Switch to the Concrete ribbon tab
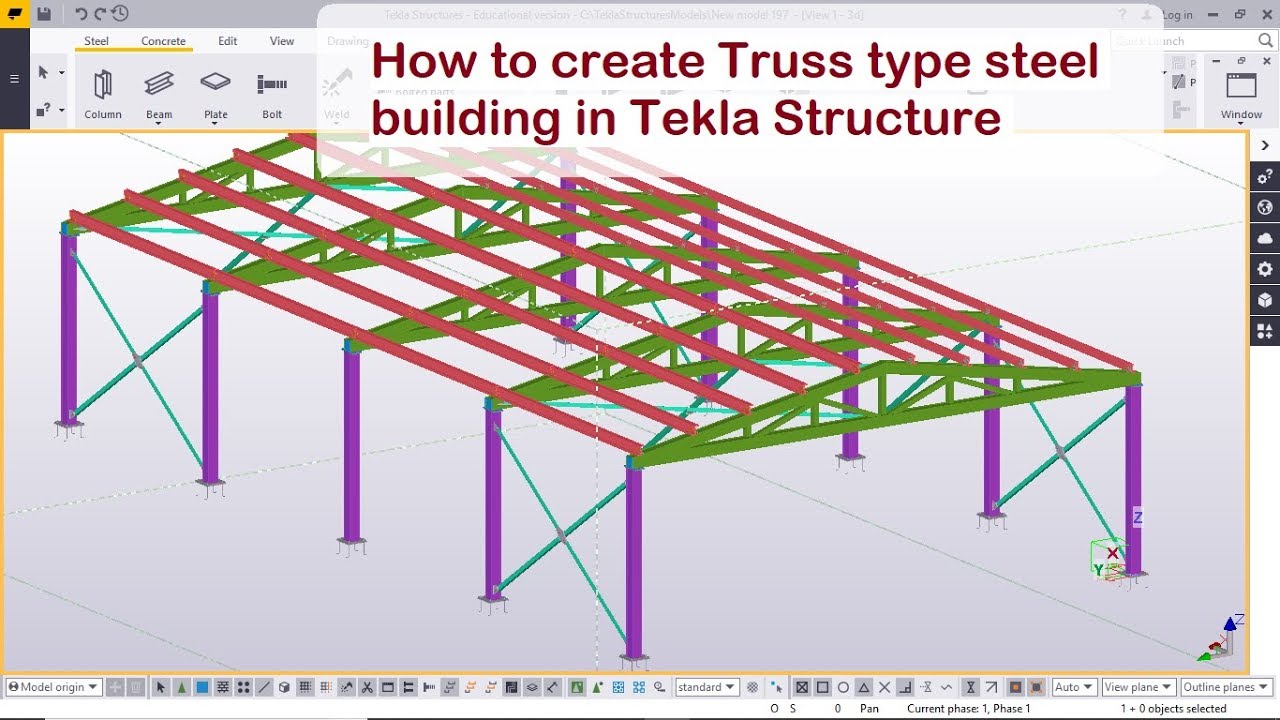Viewport: 1280px width, 720px height. [163, 41]
